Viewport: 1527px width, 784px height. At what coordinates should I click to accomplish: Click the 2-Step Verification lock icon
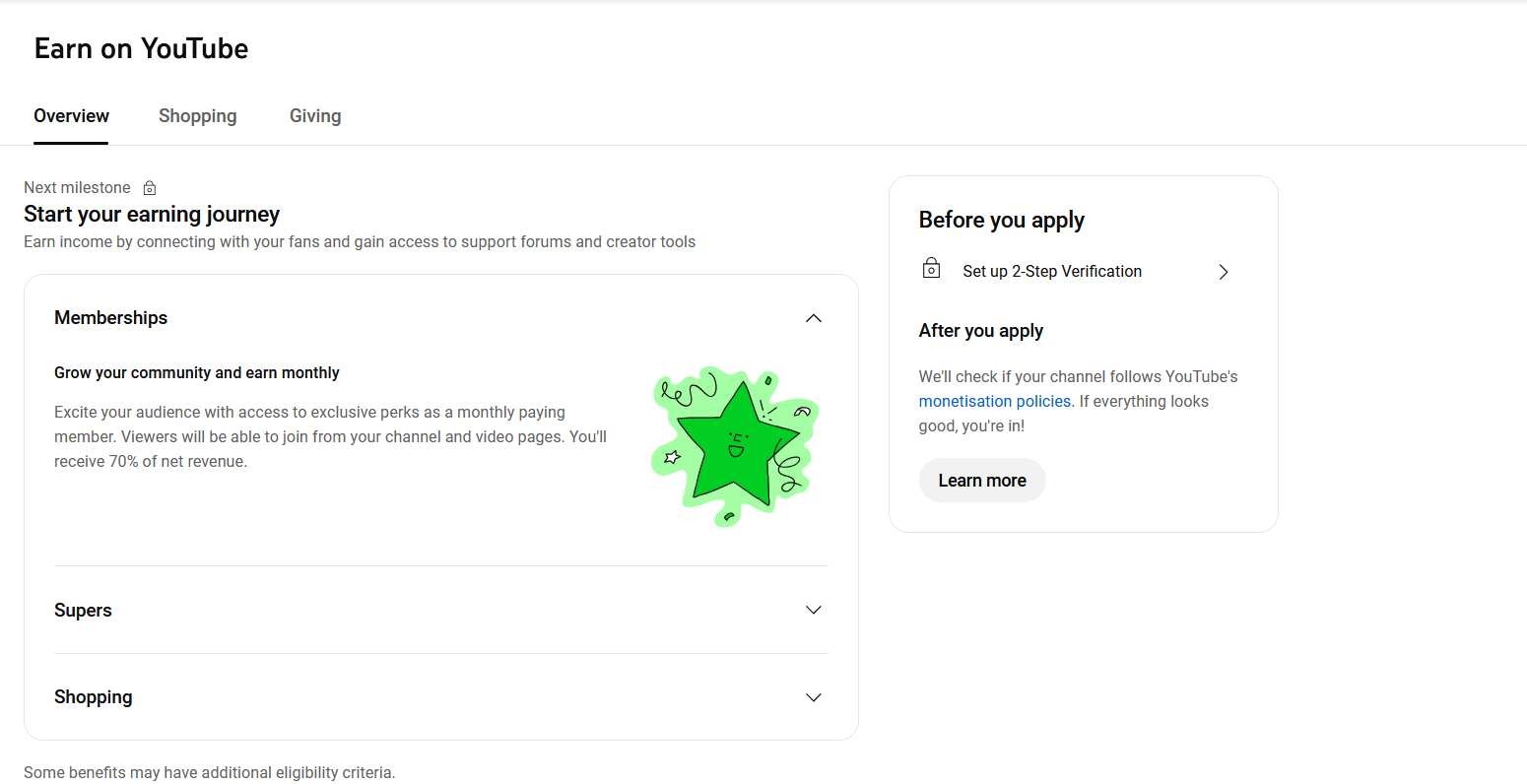pos(931,268)
